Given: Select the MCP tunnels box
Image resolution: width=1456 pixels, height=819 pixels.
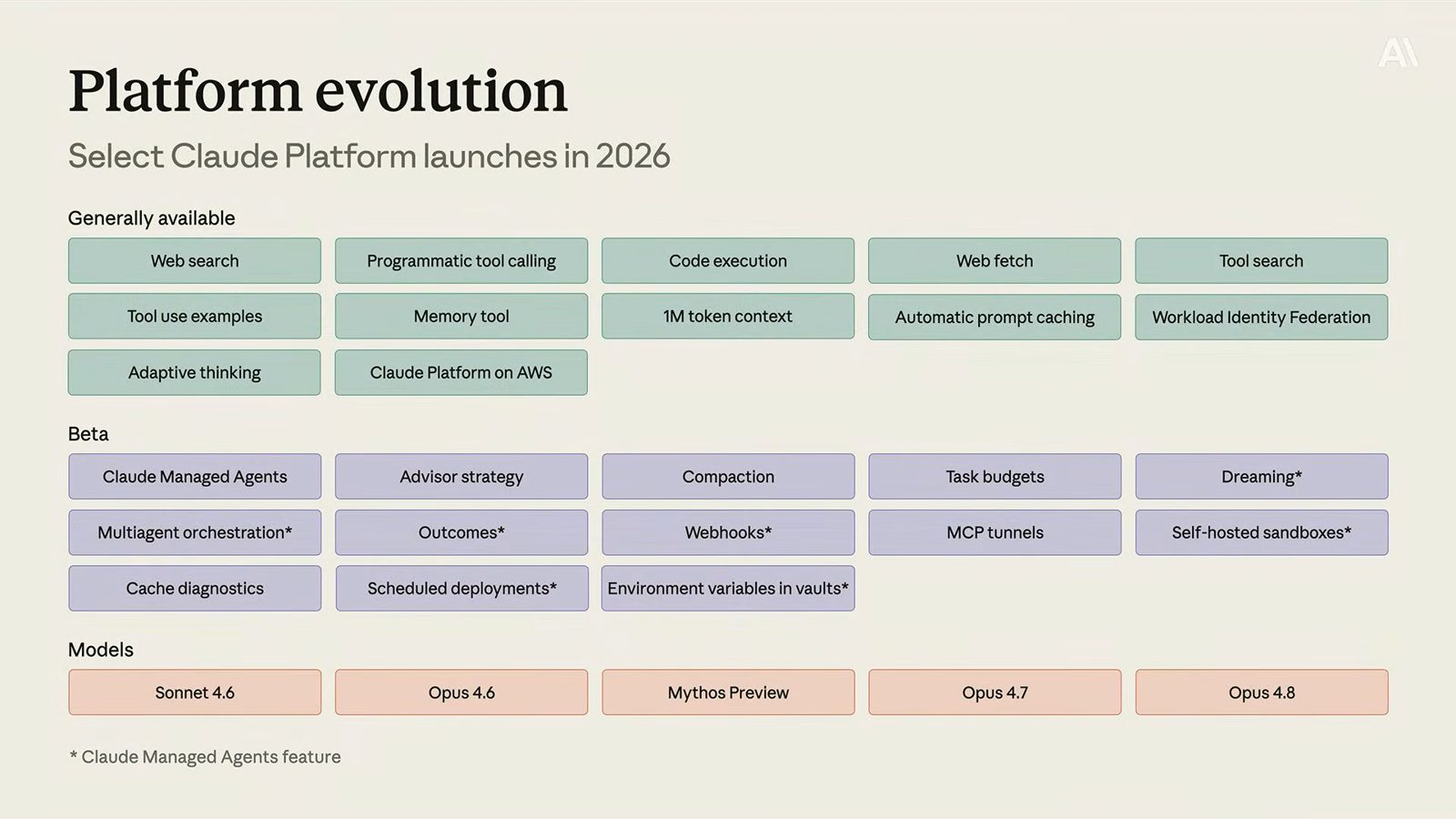Looking at the screenshot, I should (995, 533).
